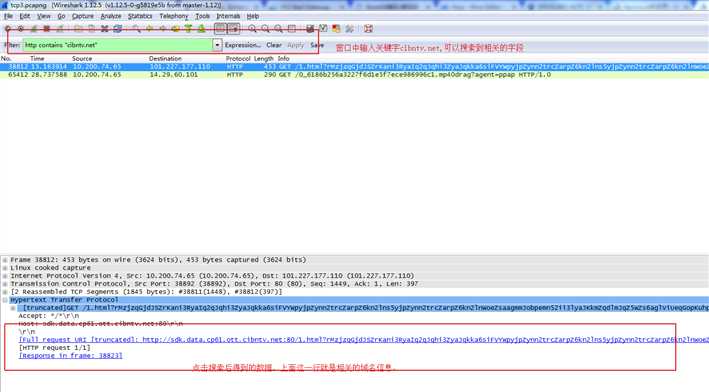Open the filter history dropdown arrow
Image resolution: width=709 pixels, height=392 pixels.
click(217, 45)
